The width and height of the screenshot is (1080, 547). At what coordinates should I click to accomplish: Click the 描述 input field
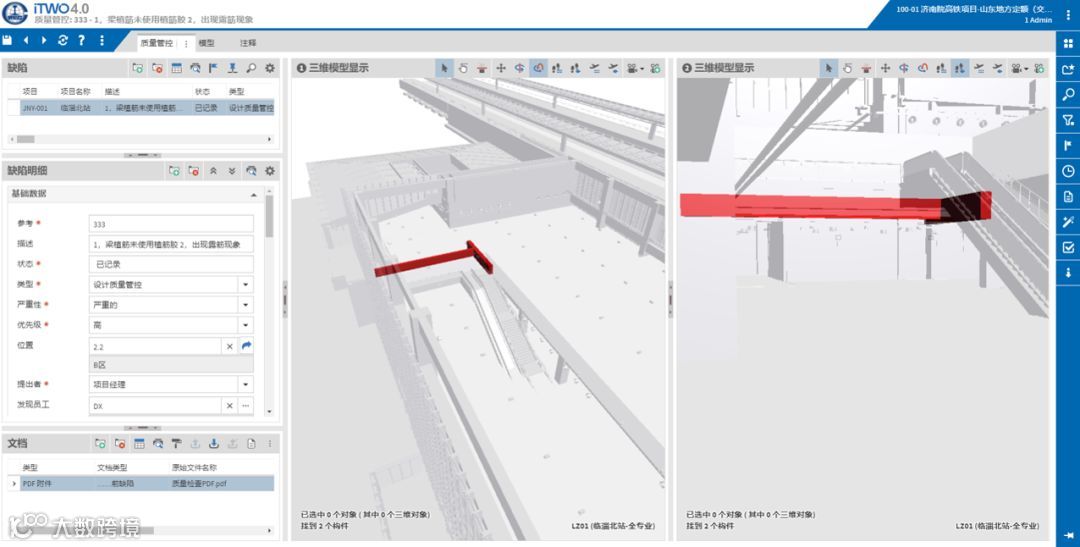(x=172, y=244)
